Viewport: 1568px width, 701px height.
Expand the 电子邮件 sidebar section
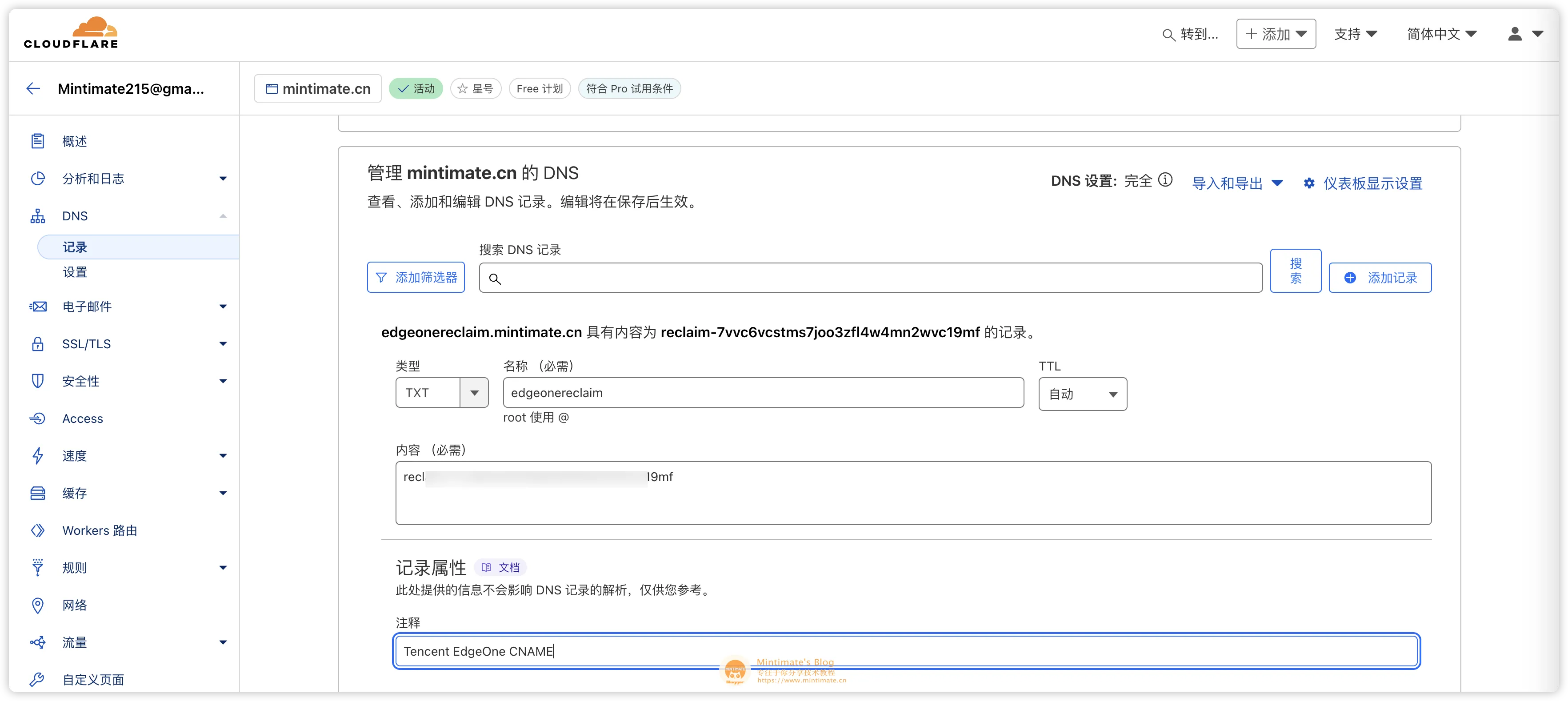[x=223, y=307]
